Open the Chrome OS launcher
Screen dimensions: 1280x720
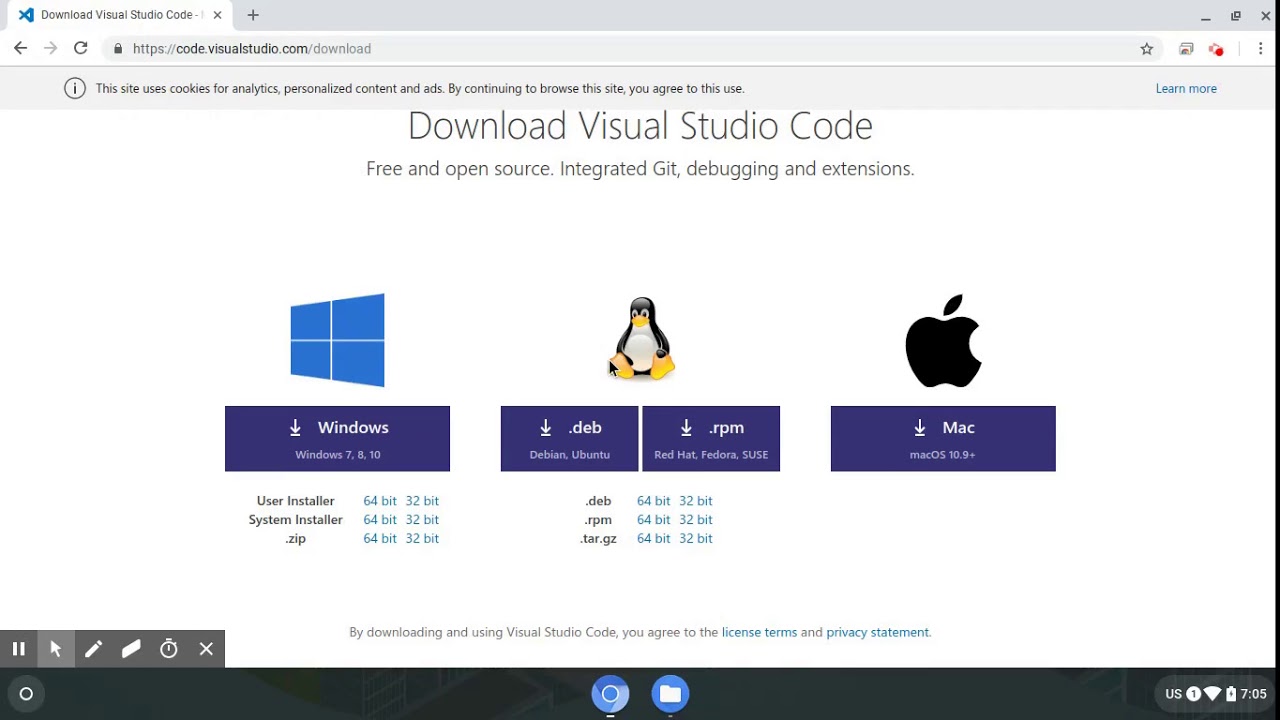click(x=27, y=694)
